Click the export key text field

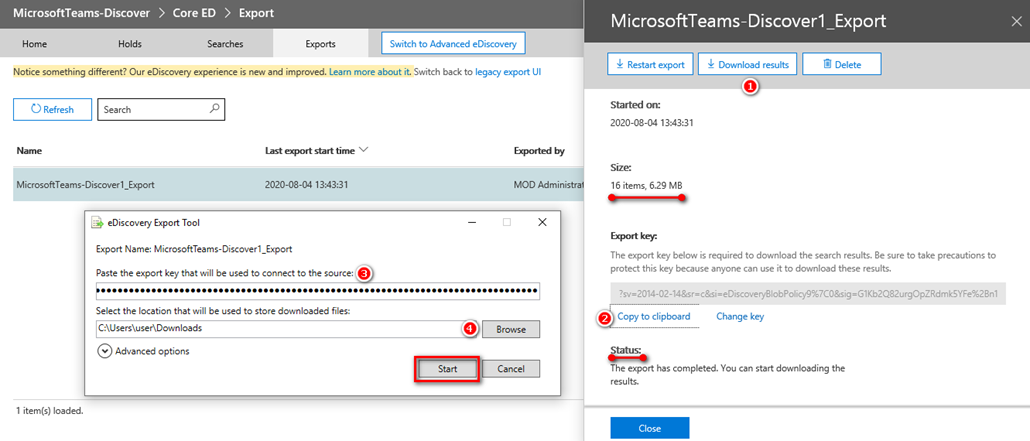[807, 292]
